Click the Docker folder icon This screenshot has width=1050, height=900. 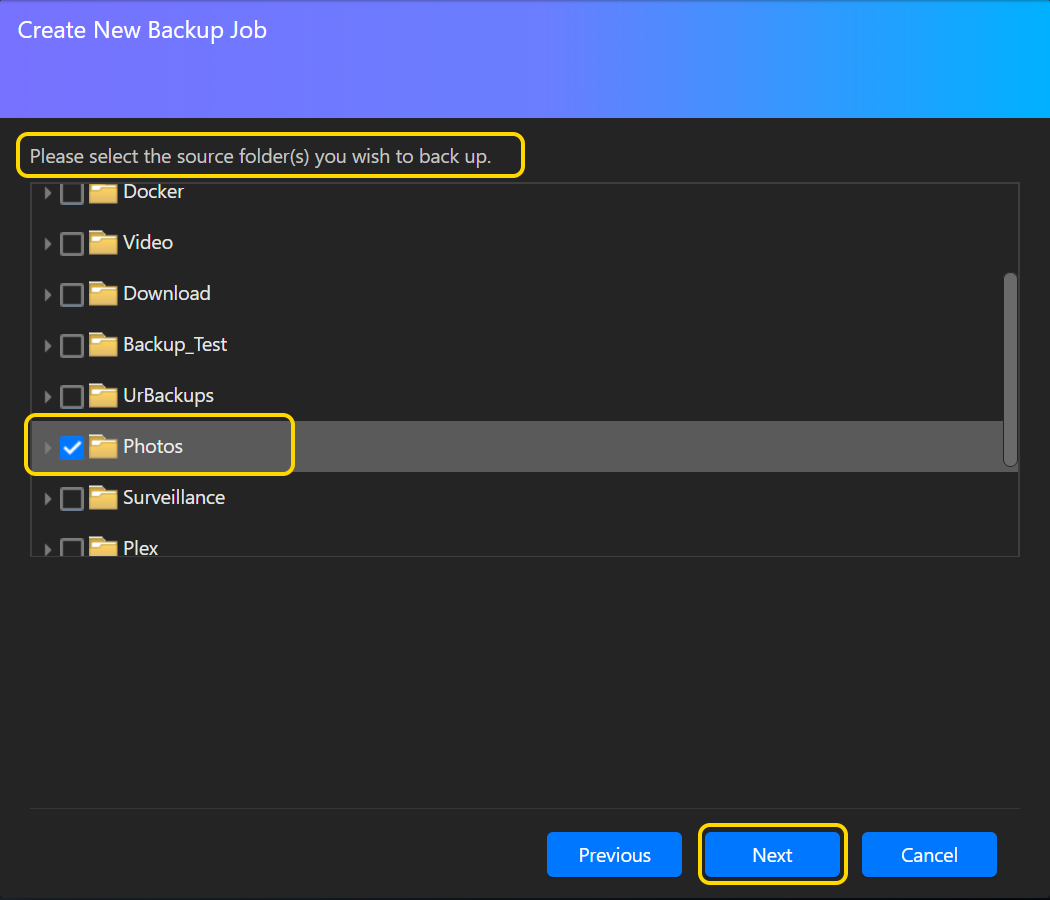coord(103,193)
